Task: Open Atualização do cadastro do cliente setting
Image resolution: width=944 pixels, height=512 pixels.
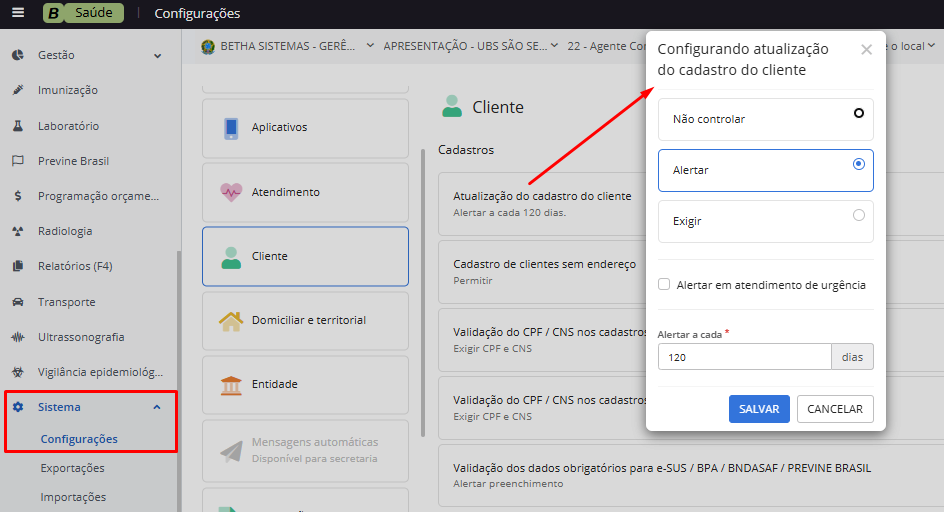Action: [542, 204]
